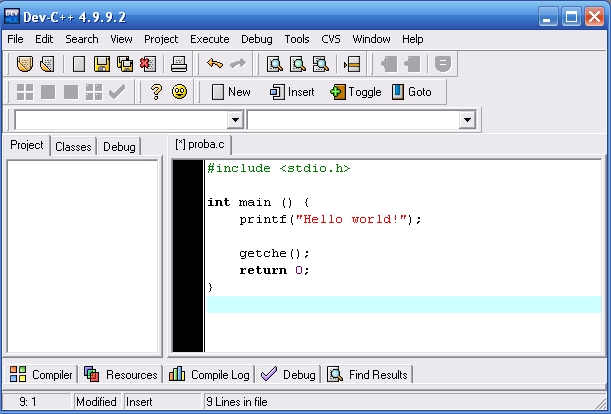
Task: Click the highlighted empty line in editor
Action: [404, 304]
